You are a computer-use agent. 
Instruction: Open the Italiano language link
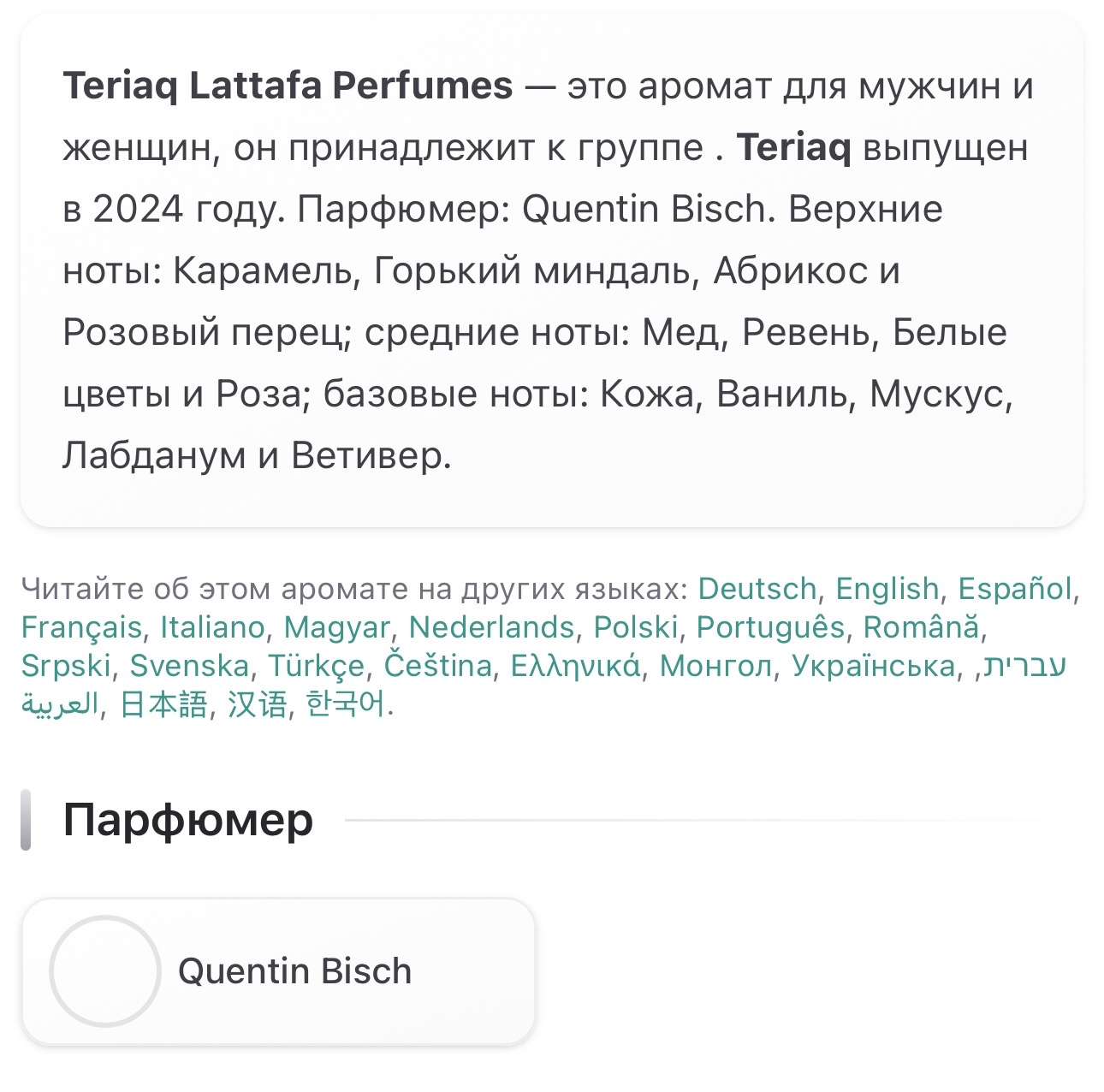coord(213,627)
